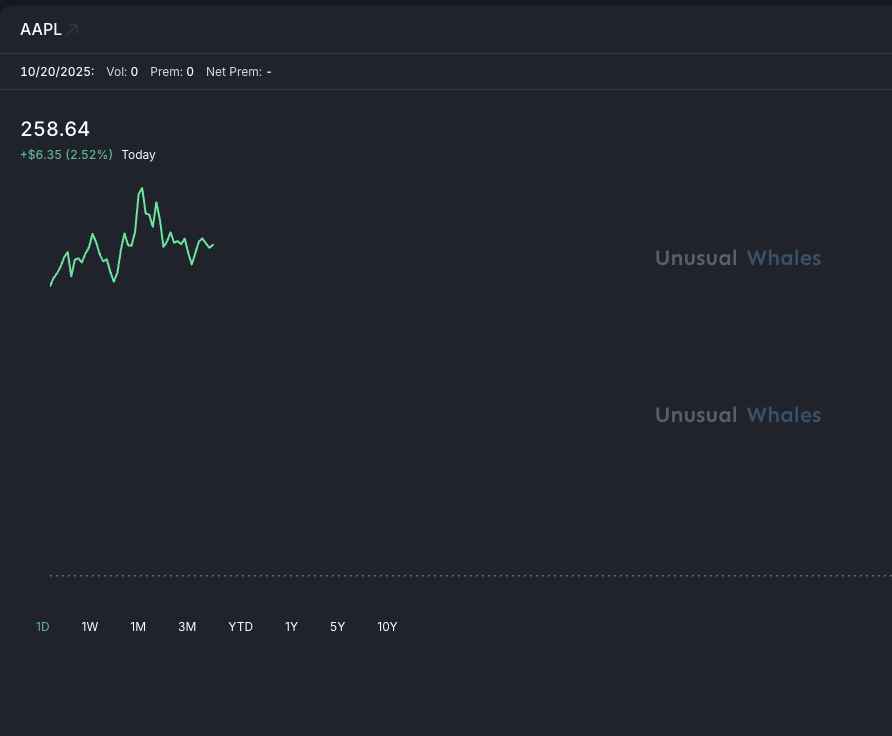Click the +$6.35 (2.52%) change text
Screen dimensions: 892x736
click(66, 155)
